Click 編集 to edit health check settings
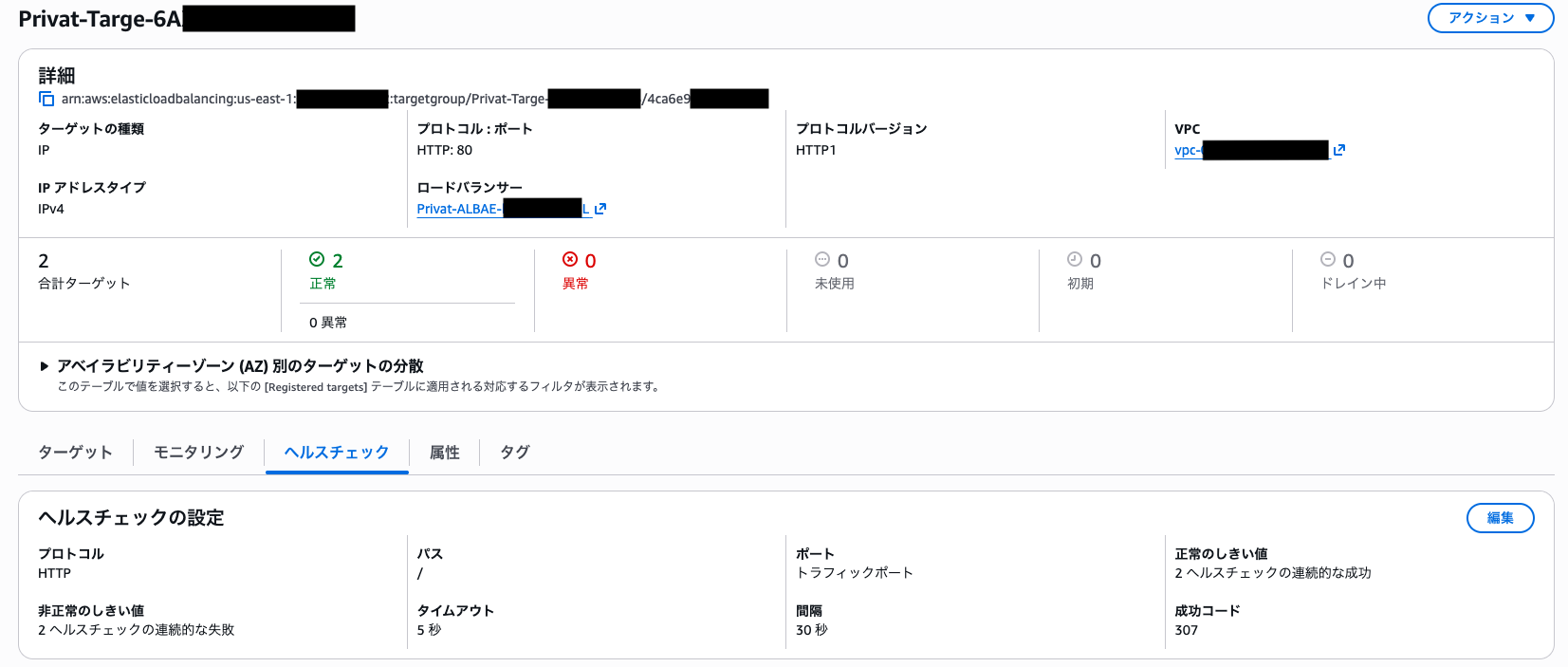The image size is (1568, 667). click(1500, 518)
